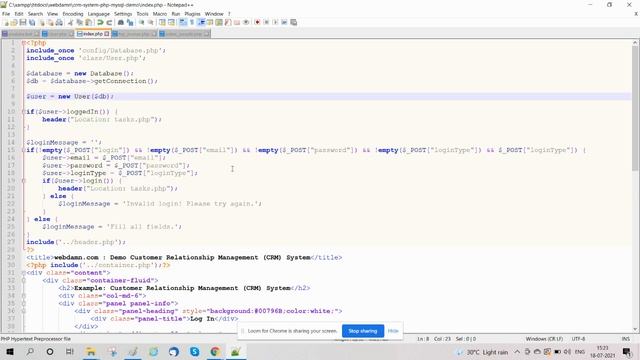Show the Document Map panel

[x=219, y=22]
